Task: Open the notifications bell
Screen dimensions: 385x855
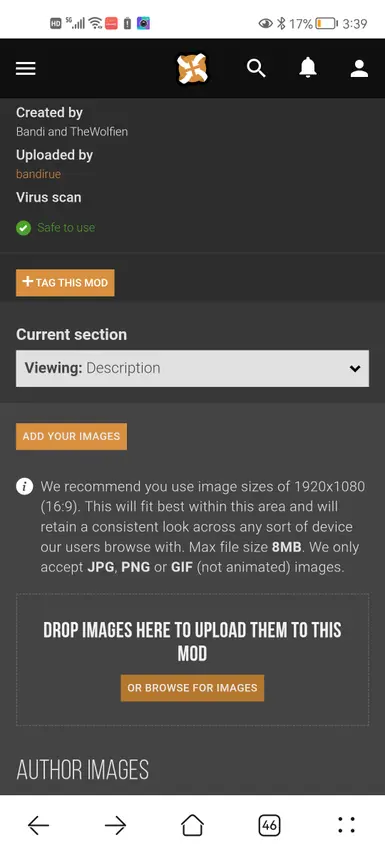Action: [308, 68]
